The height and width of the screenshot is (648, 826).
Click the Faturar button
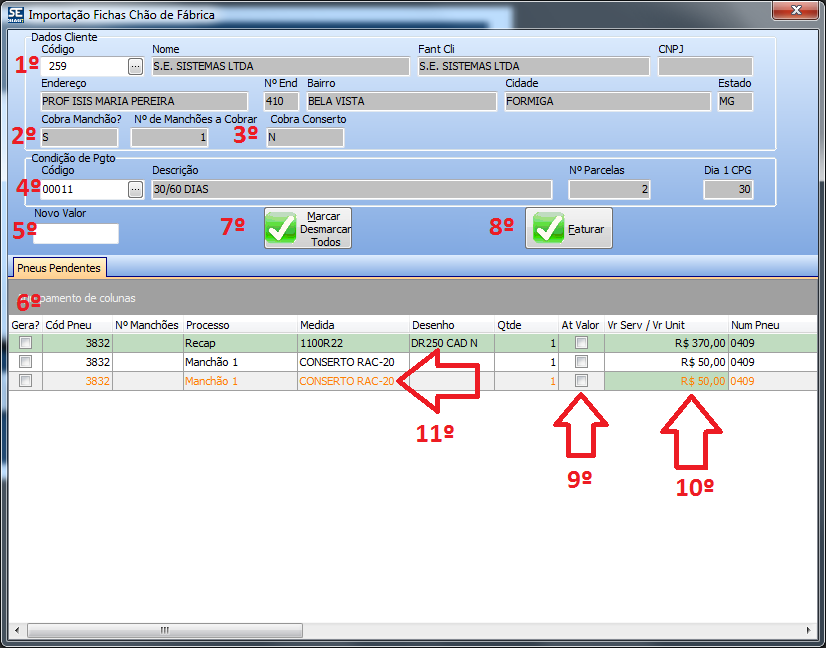click(568, 229)
